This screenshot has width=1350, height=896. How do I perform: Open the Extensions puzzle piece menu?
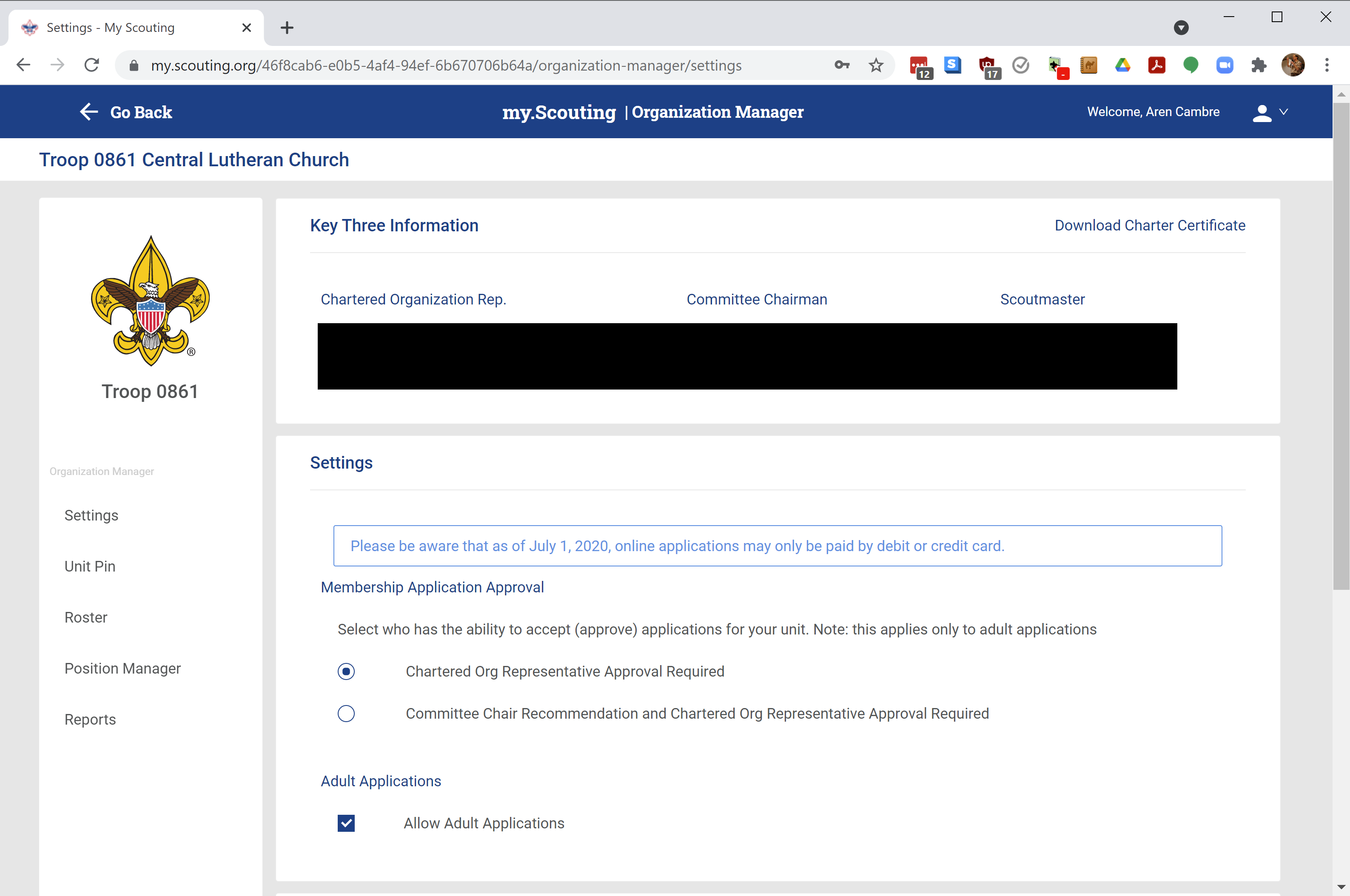(1259, 66)
